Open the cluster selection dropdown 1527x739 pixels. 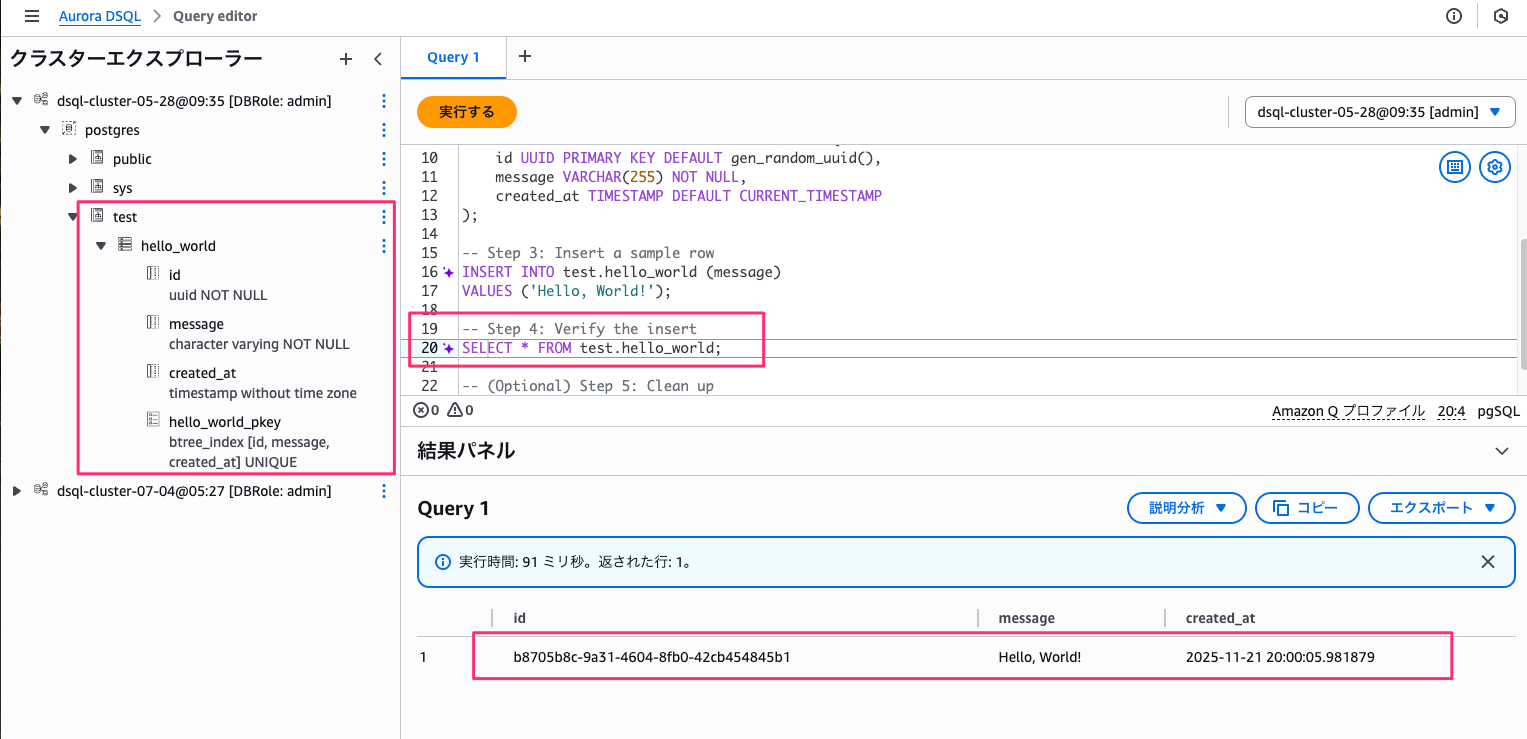tap(1379, 112)
